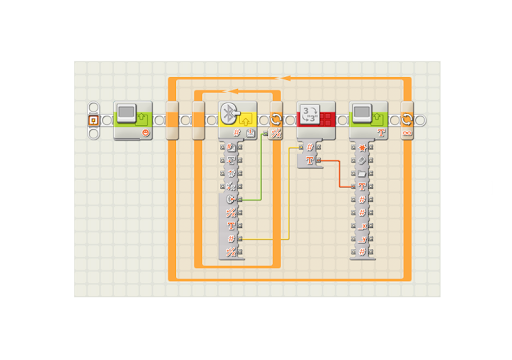Click the file folder plug on Display hub
The width and height of the screenshot is (512, 360).
coord(362,173)
